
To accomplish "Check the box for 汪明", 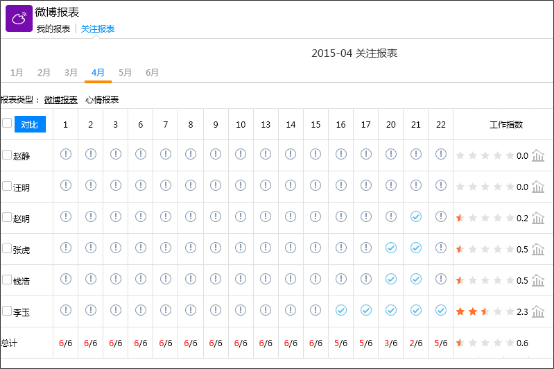I will point(7,186).
